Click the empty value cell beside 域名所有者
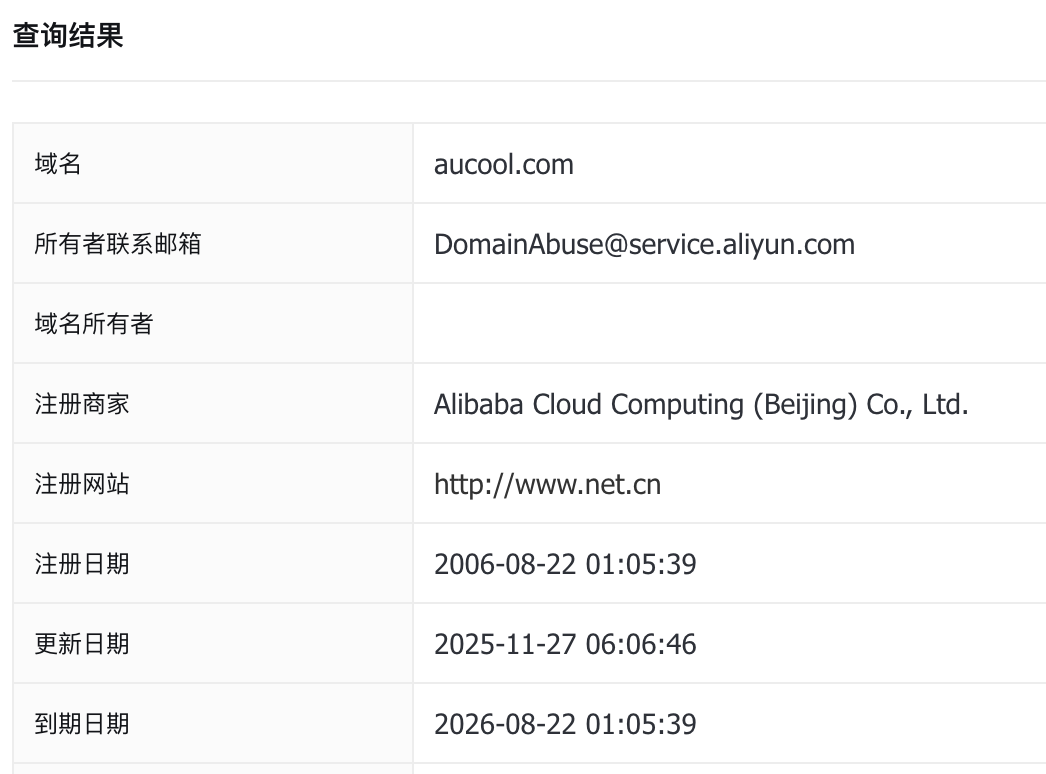 (x=728, y=324)
